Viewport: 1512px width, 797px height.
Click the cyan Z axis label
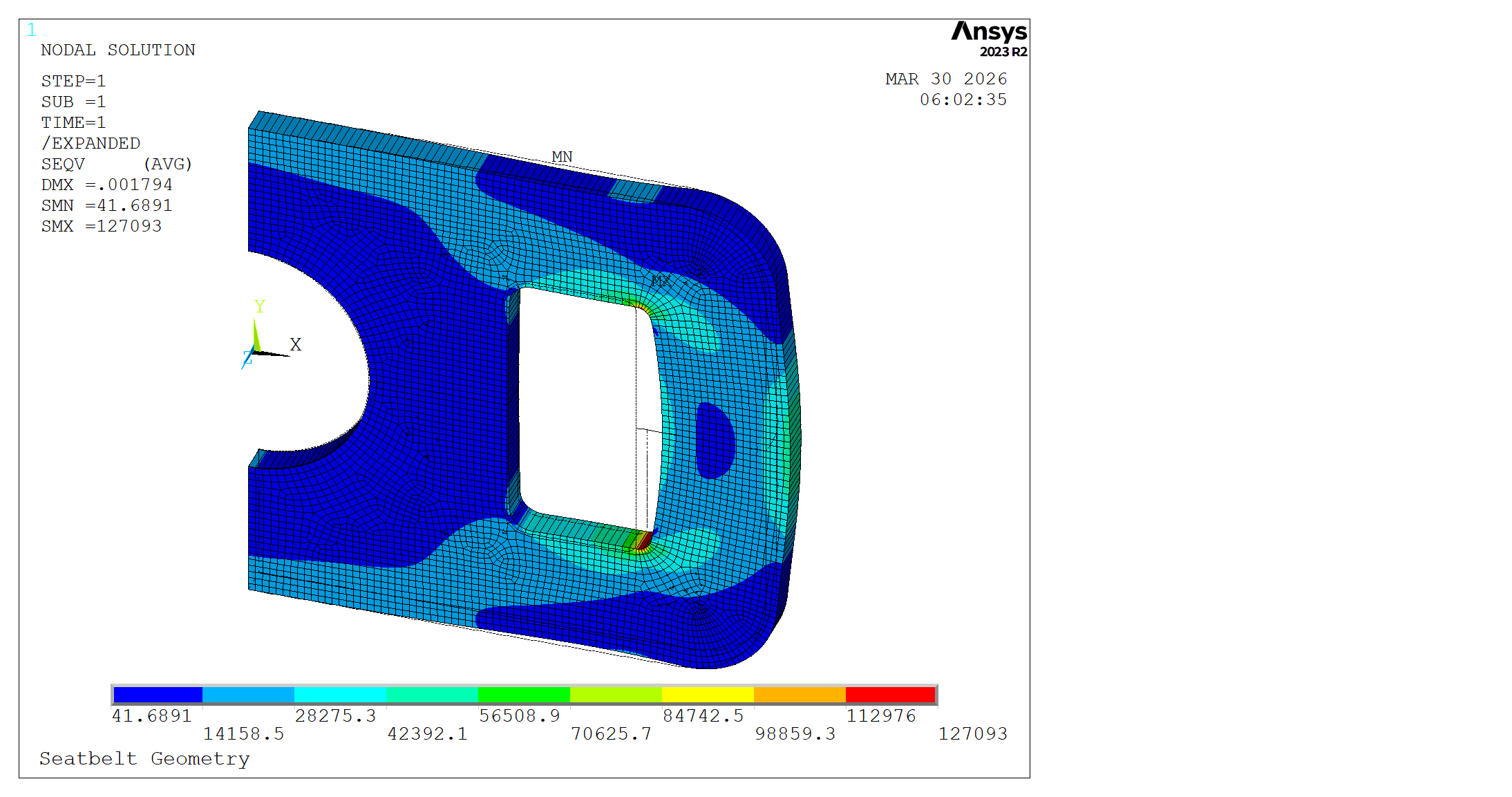[247, 358]
